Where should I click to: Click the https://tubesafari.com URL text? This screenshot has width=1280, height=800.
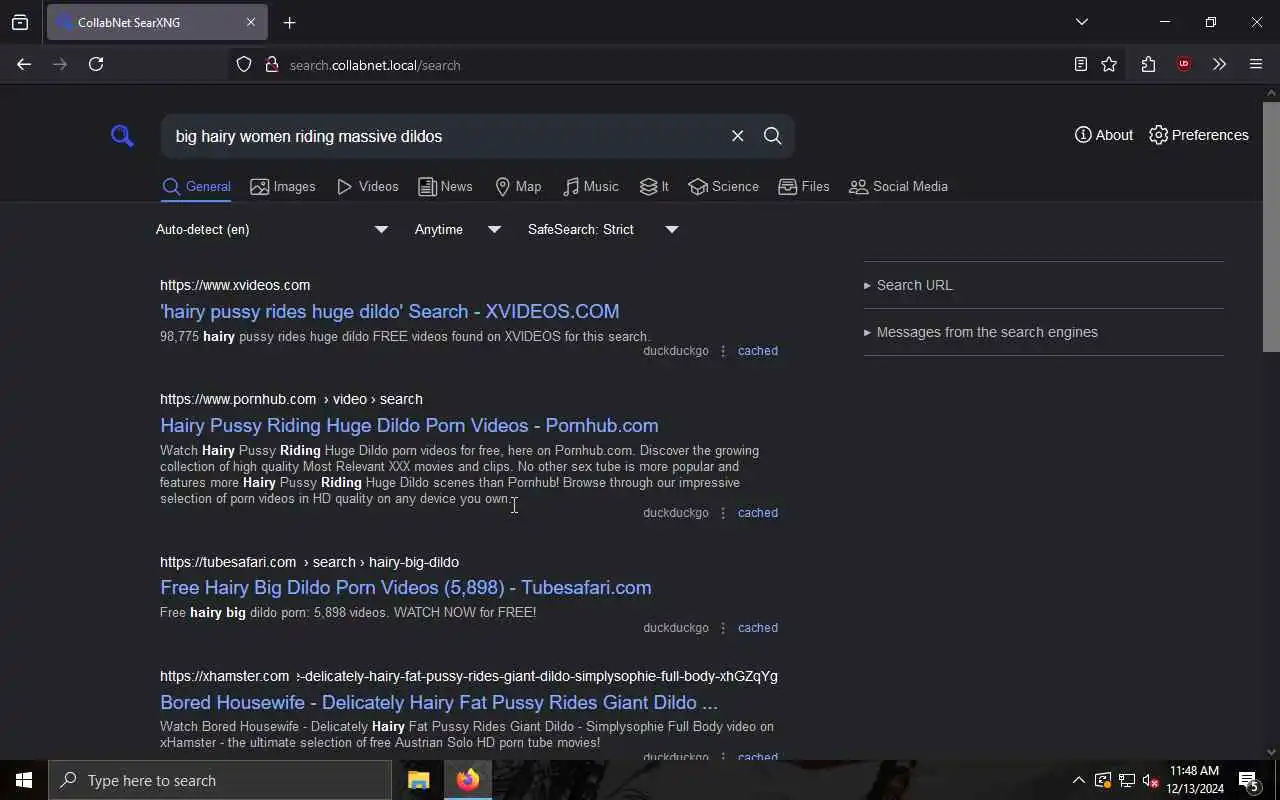[228, 562]
